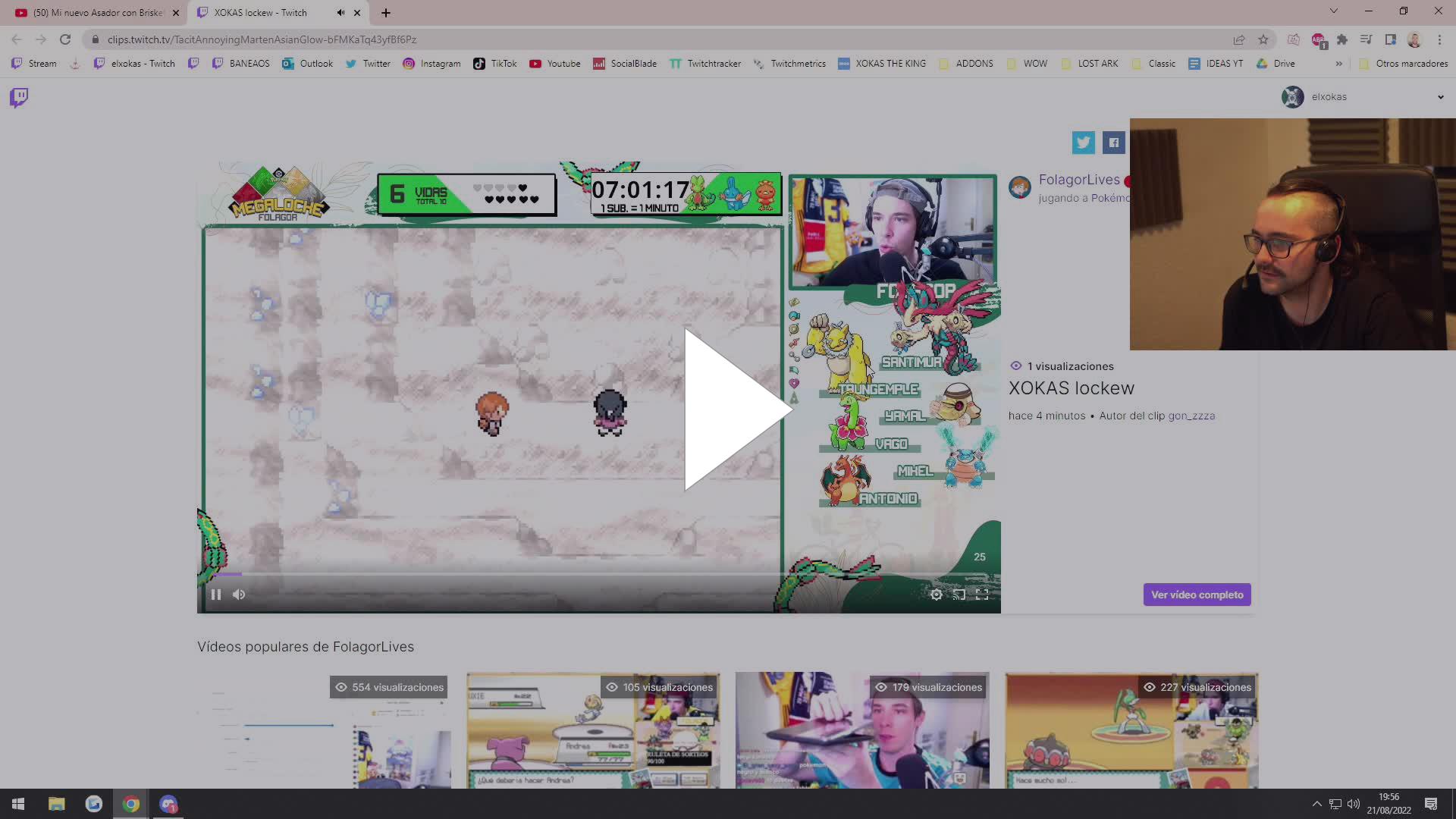Open the Otros marcadores folder
The width and height of the screenshot is (1456, 819).
pos(1404,64)
